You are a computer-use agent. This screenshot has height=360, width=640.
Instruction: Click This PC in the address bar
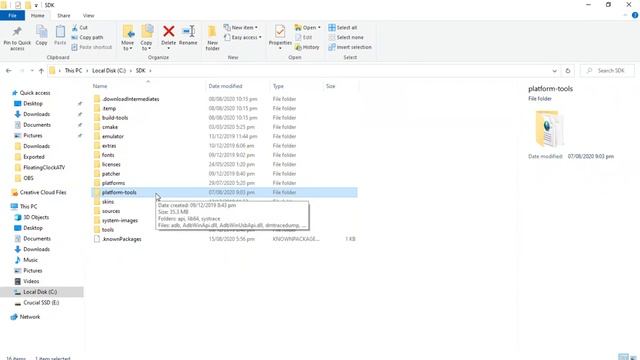click(73, 71)
